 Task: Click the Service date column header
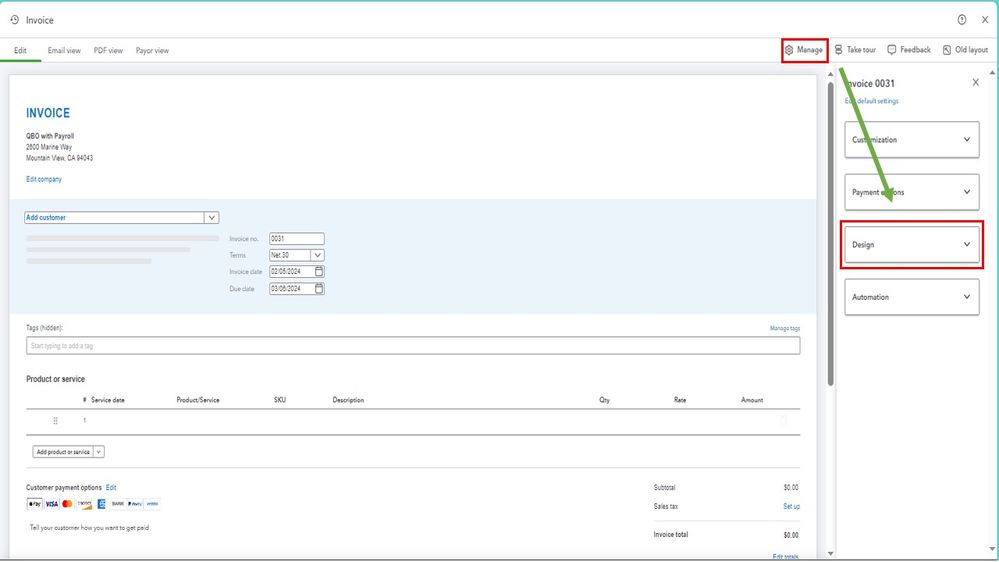108,400
